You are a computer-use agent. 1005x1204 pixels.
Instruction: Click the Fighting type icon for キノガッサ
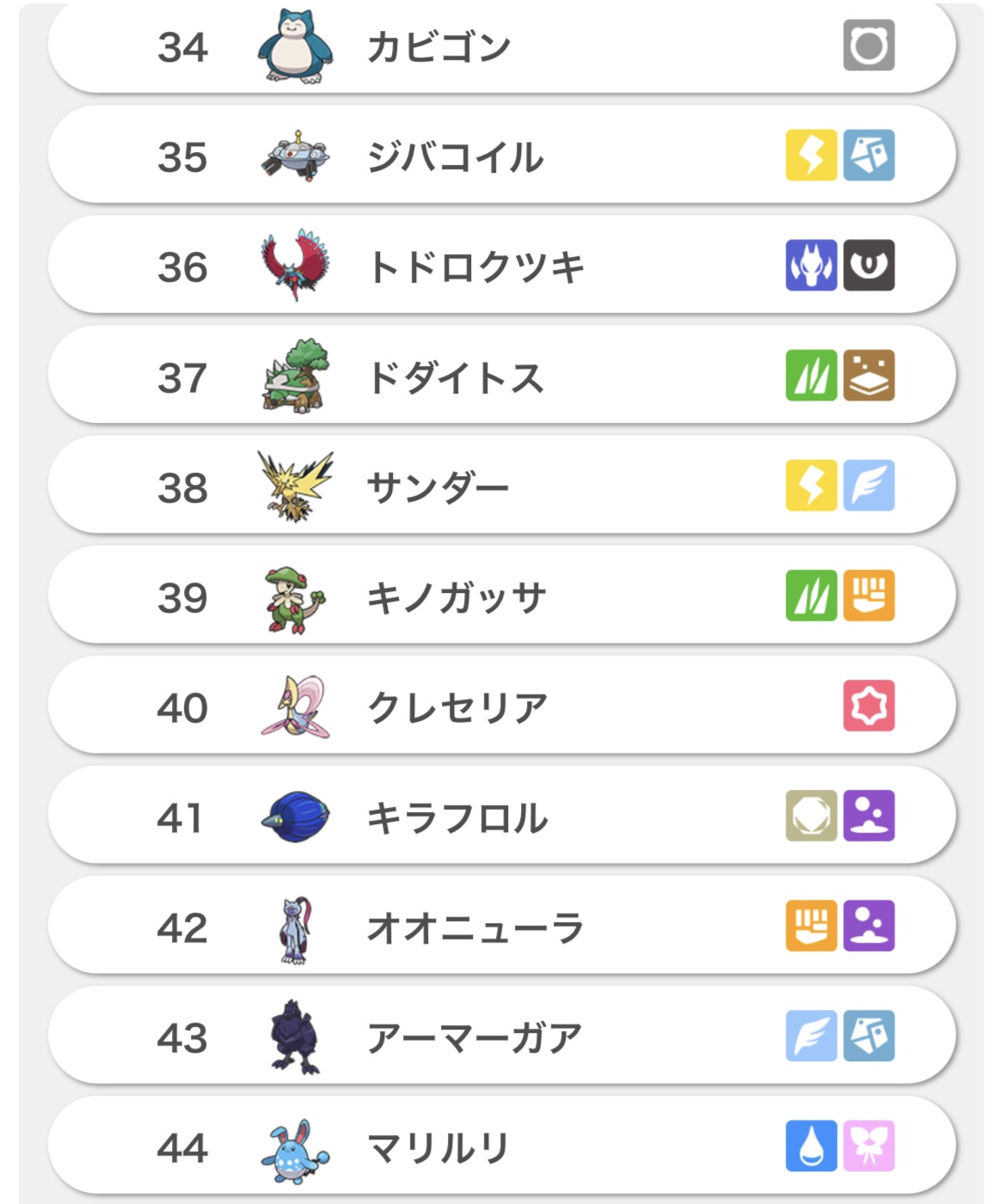868,596
